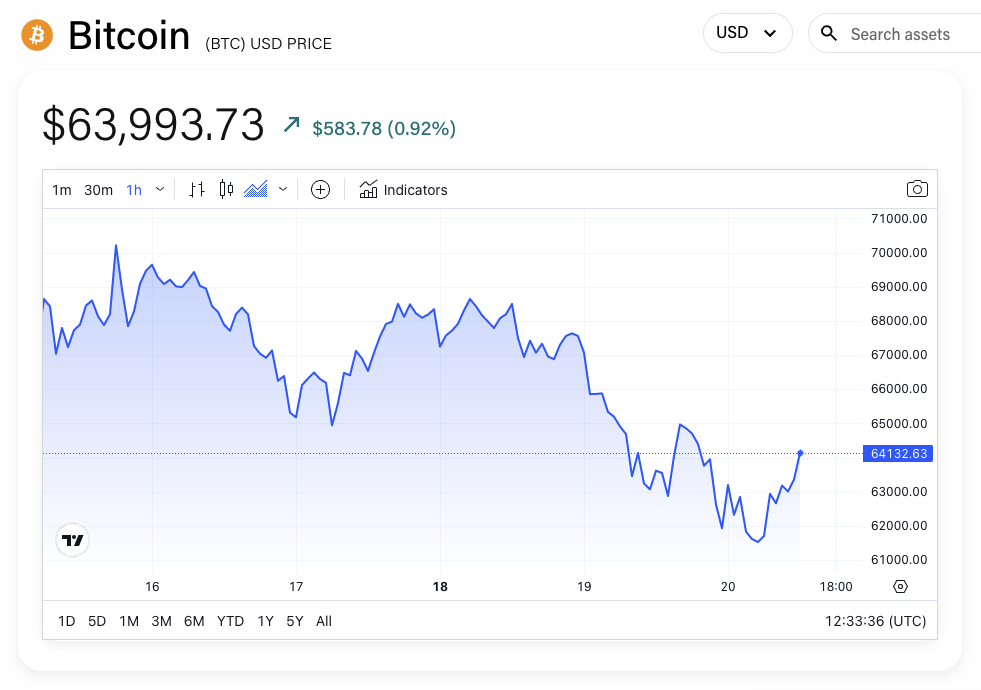This screenshot has height=690, width=981.
Task: Switch to the YTD range tab
Action: (230, 621)
